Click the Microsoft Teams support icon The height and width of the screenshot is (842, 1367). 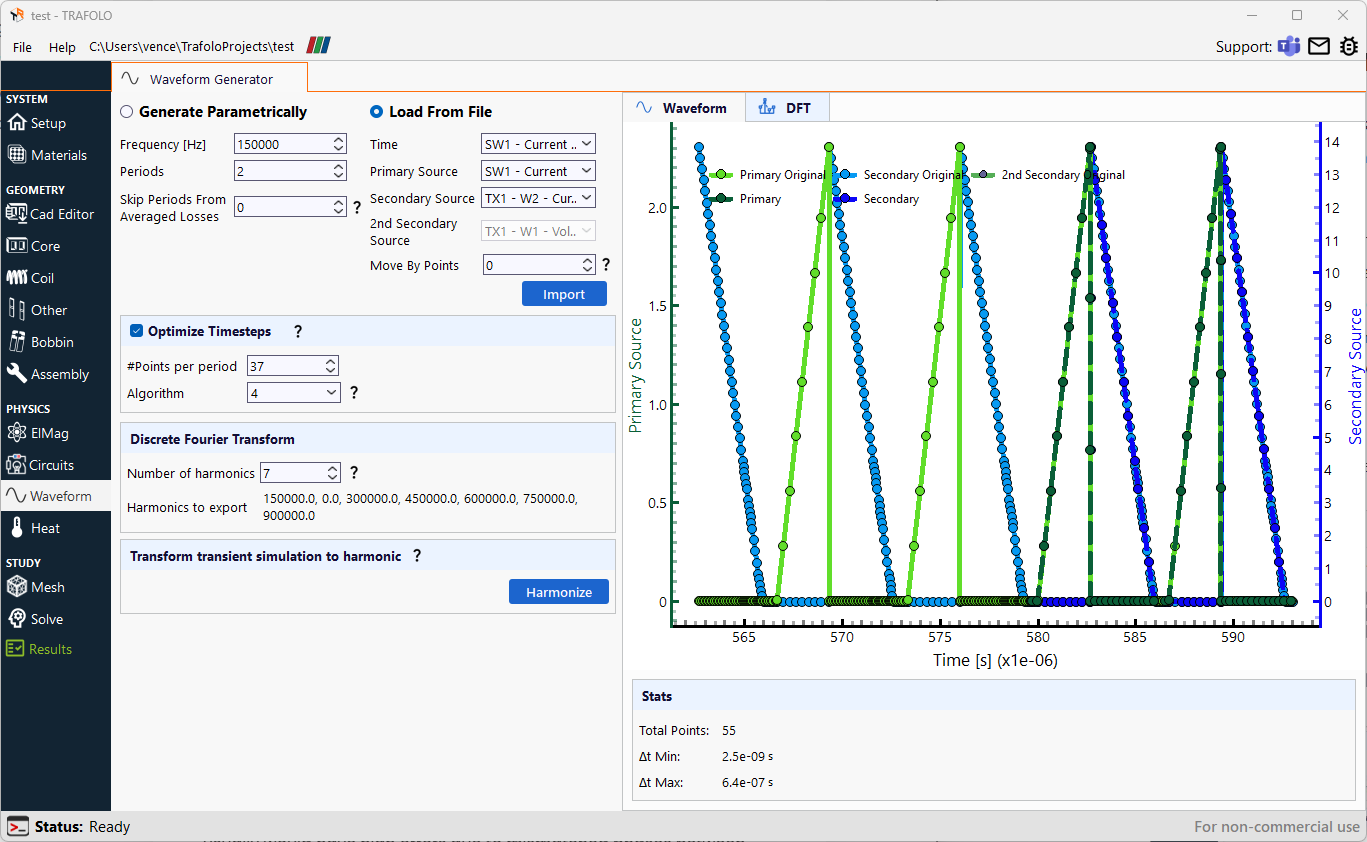tap(1290, 46)
